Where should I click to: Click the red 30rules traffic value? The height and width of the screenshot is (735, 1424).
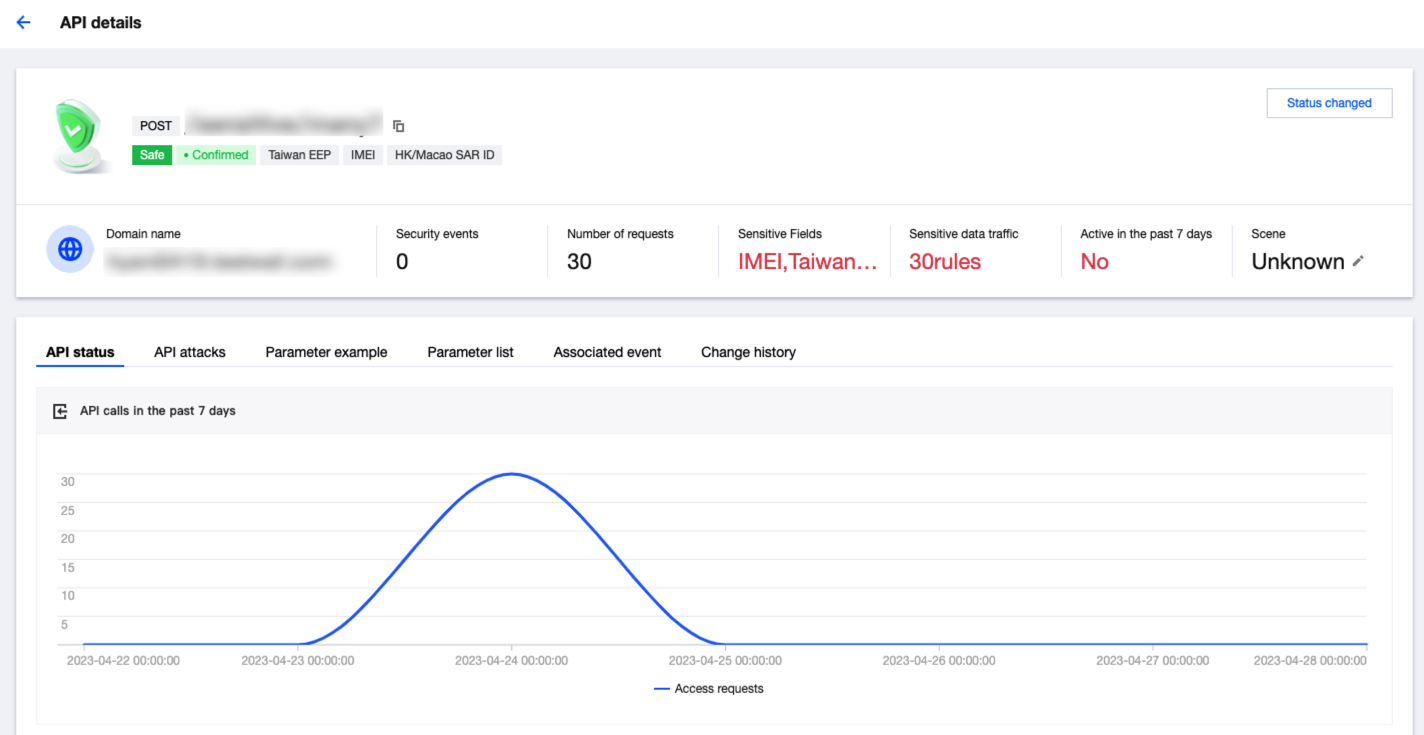[945, 262]
